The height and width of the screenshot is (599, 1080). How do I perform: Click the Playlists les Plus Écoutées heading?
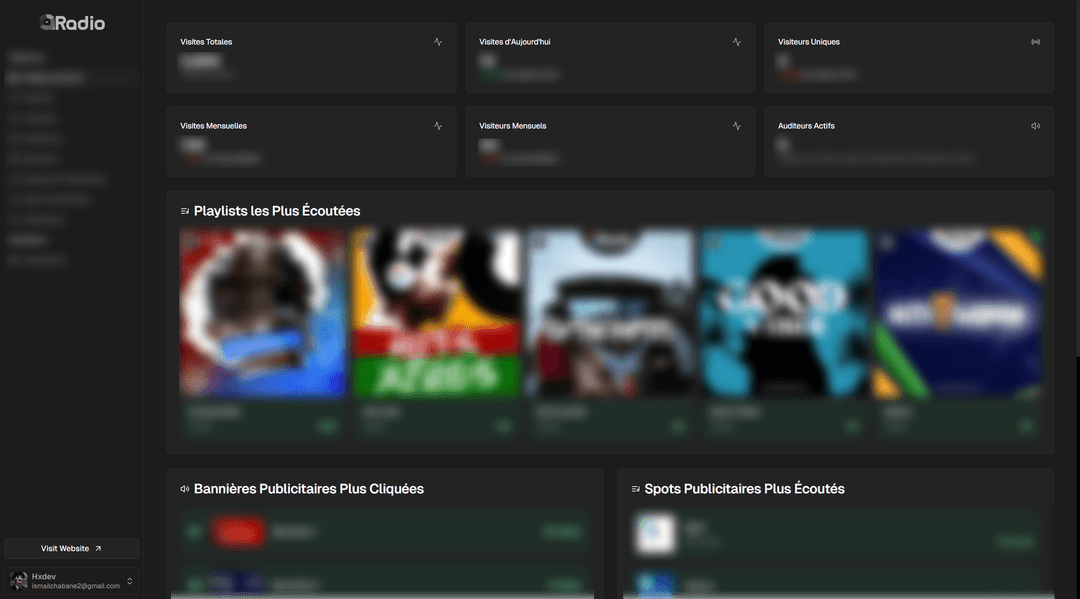click(x=277, y=211)
